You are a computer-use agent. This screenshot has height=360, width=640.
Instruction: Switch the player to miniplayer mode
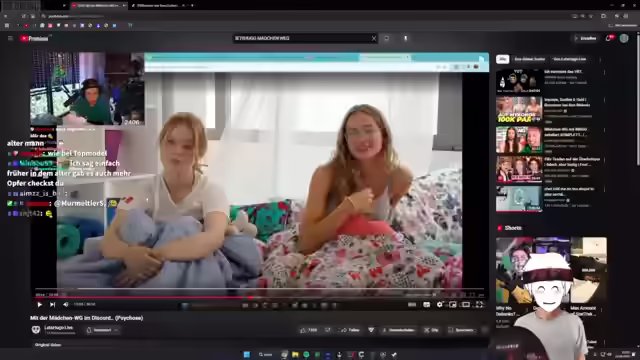click(453, 304)
